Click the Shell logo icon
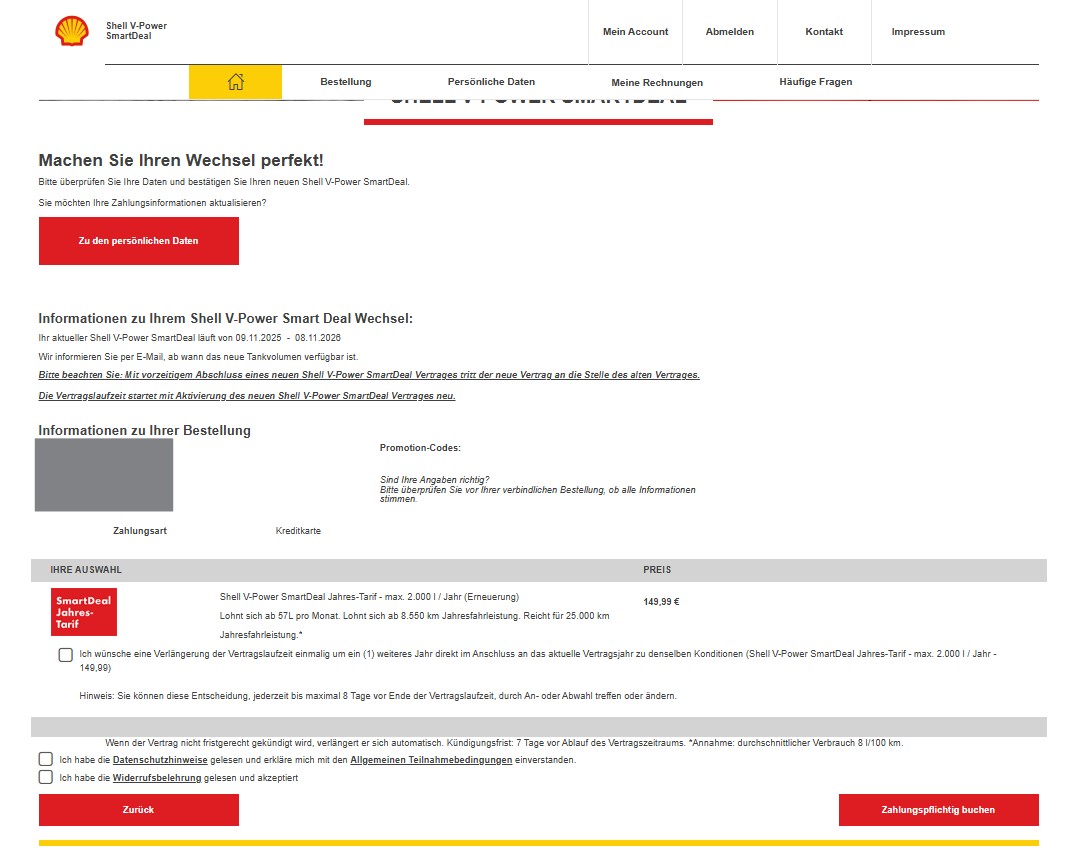 [x=72, y=31]
